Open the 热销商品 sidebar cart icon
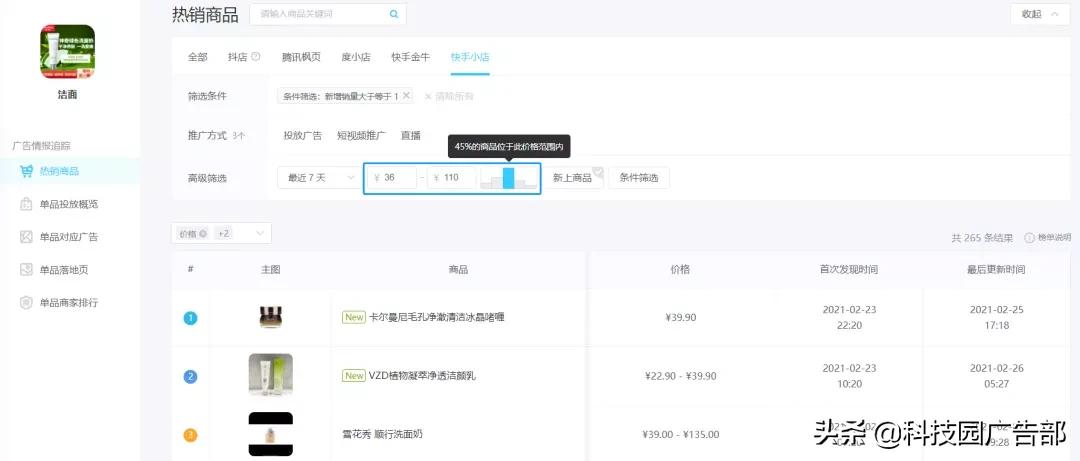Viewport: 1080px width, 461px height. 26,172
